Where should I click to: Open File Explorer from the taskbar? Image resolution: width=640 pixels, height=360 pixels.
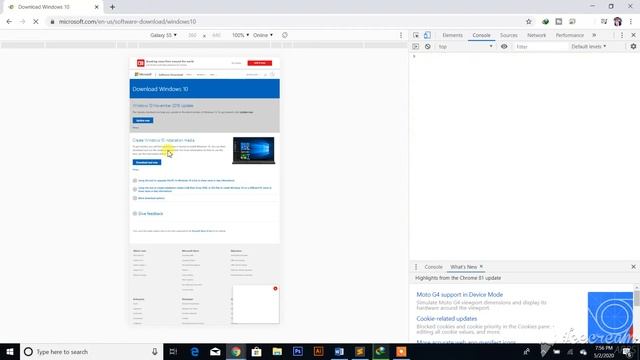[x=277, y=351]
